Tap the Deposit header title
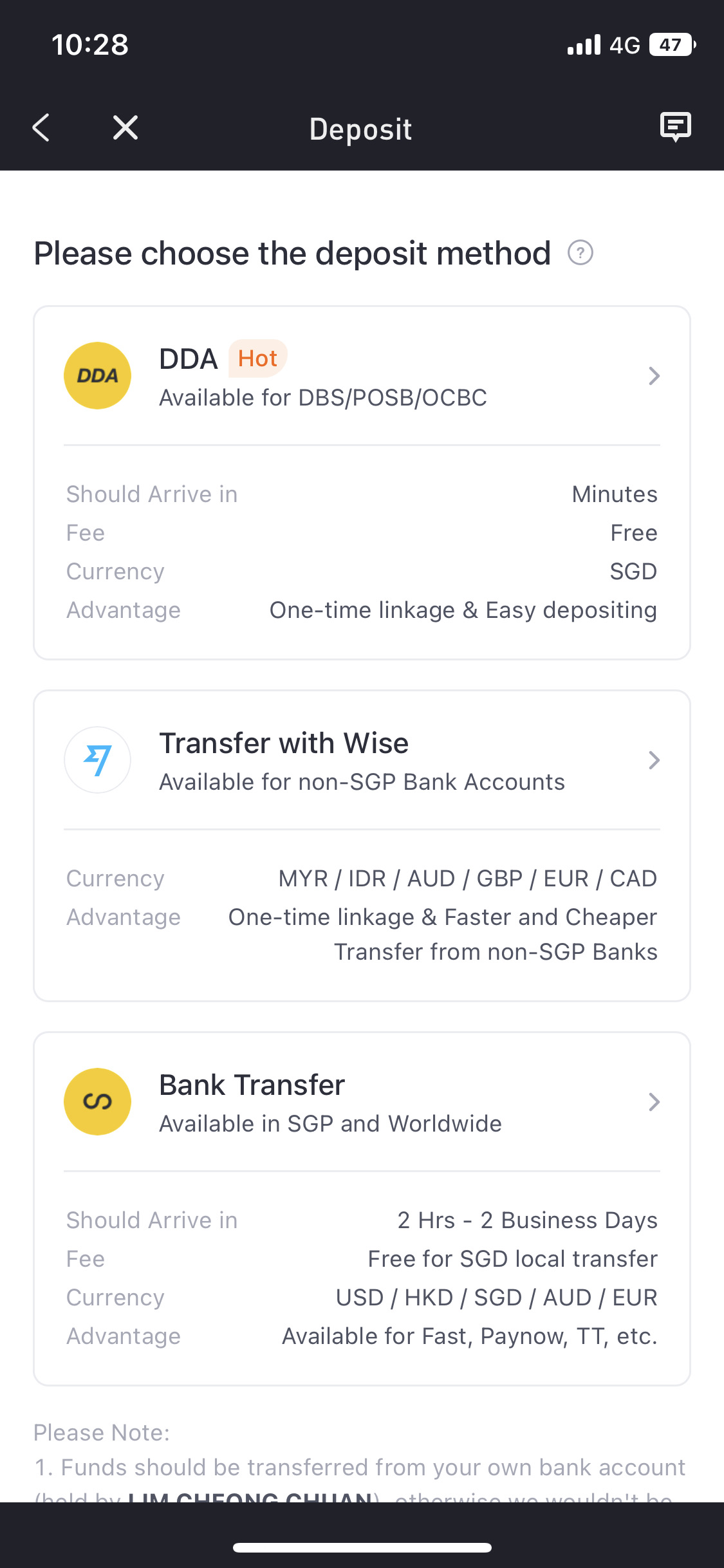724x1568 pixels. (360, 129)
